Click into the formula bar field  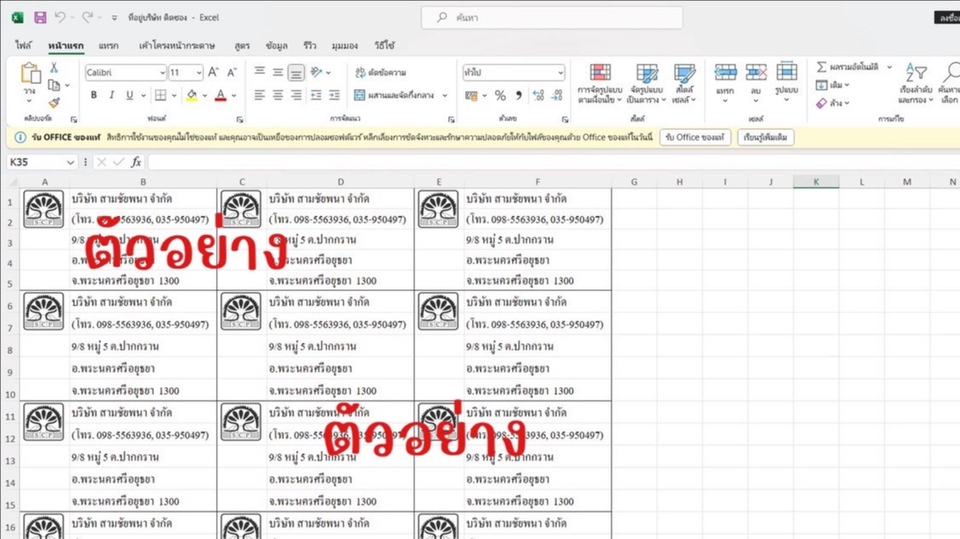click(x=554, y=162)
